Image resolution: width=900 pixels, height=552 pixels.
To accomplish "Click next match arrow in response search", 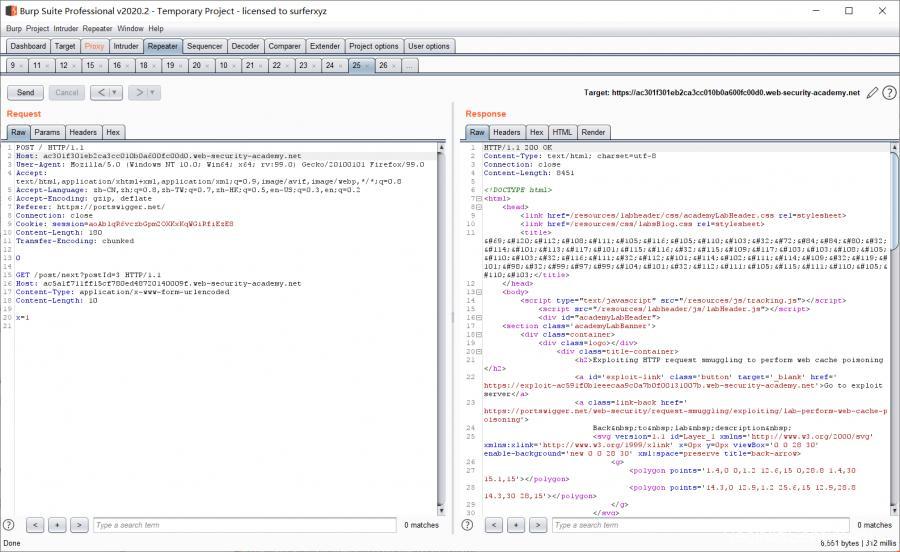I will point(537,525).
